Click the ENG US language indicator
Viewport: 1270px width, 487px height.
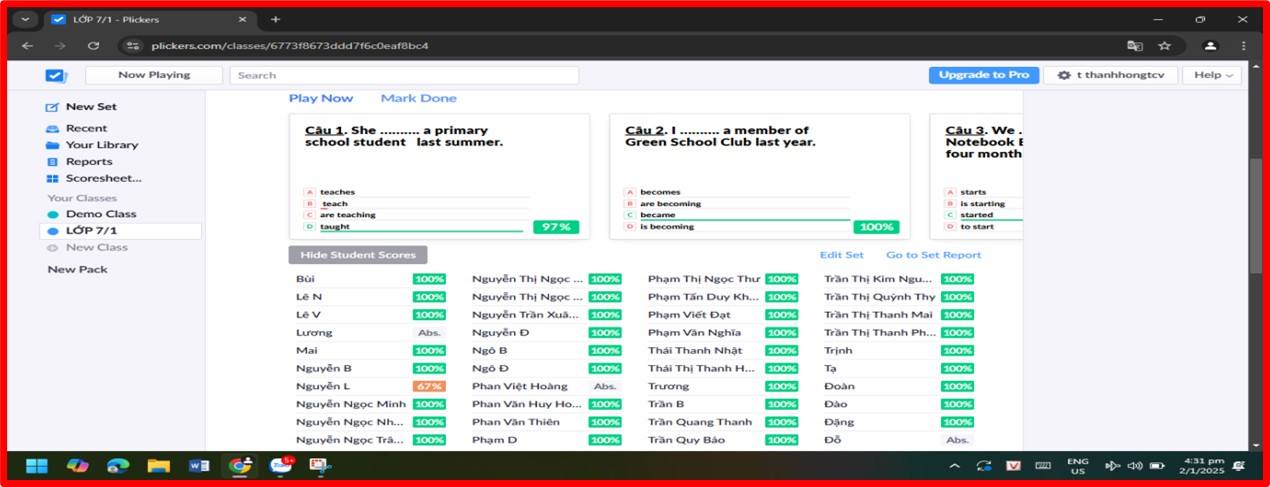click(1077, 466)
